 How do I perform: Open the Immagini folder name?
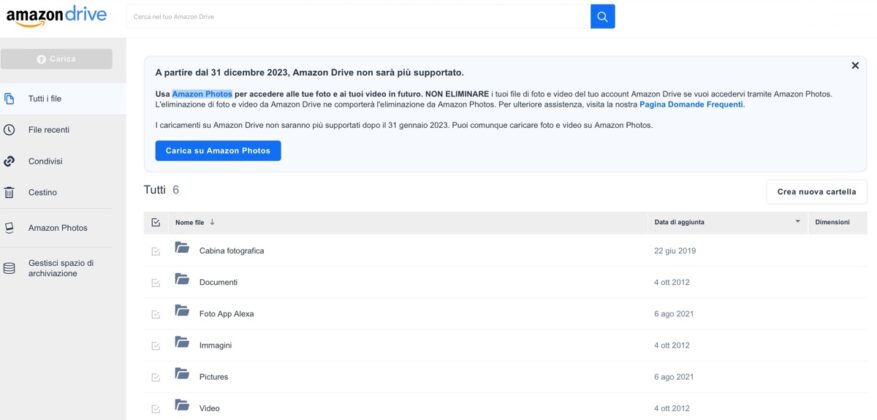tap(215, 346)
